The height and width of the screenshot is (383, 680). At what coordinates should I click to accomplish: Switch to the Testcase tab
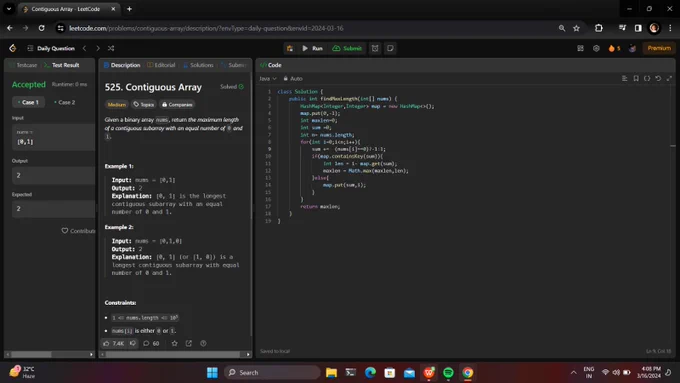click(x=23, y=65)
